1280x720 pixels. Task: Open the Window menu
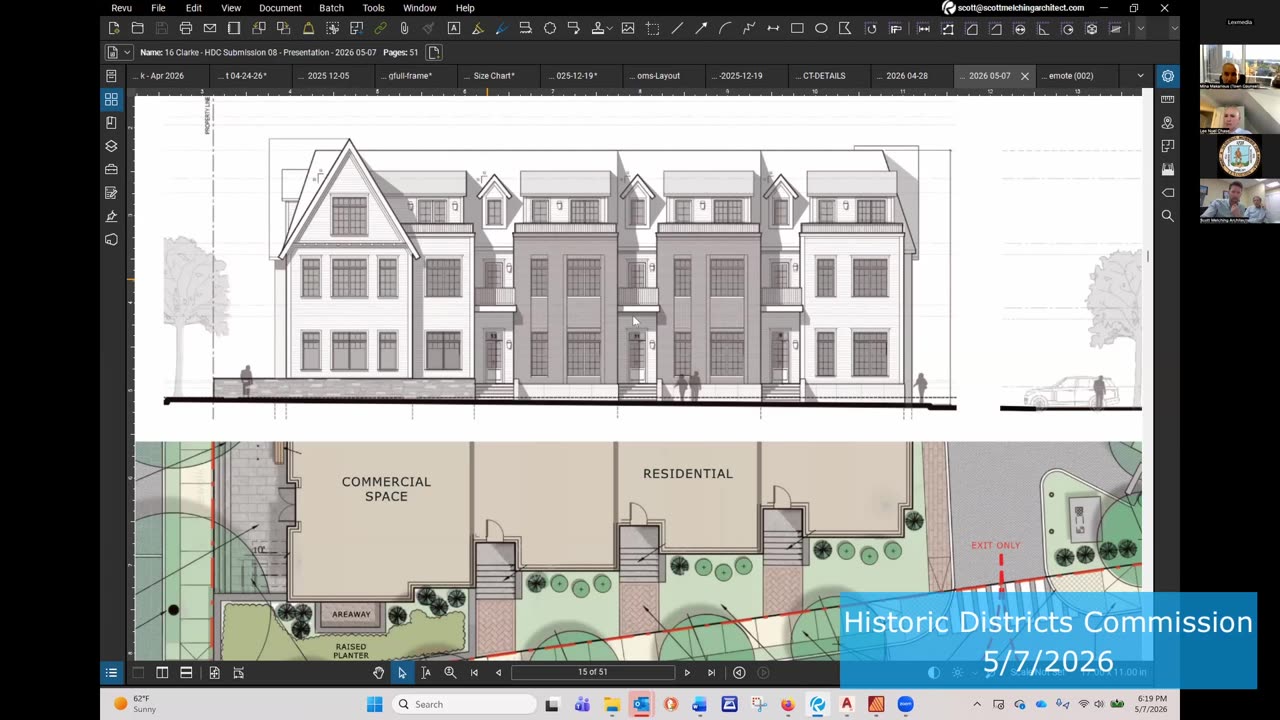tap(419, 8)
